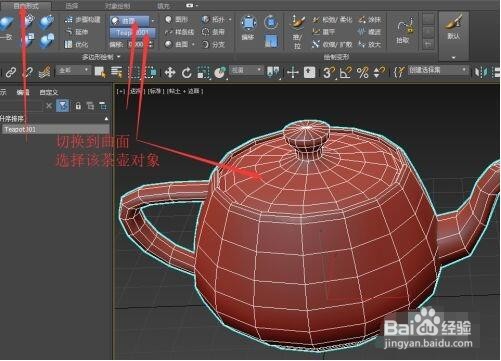This screenshot has width=501, height=361.
Task: Click the 一致 Conform brush
Action: tap(7, 29)
